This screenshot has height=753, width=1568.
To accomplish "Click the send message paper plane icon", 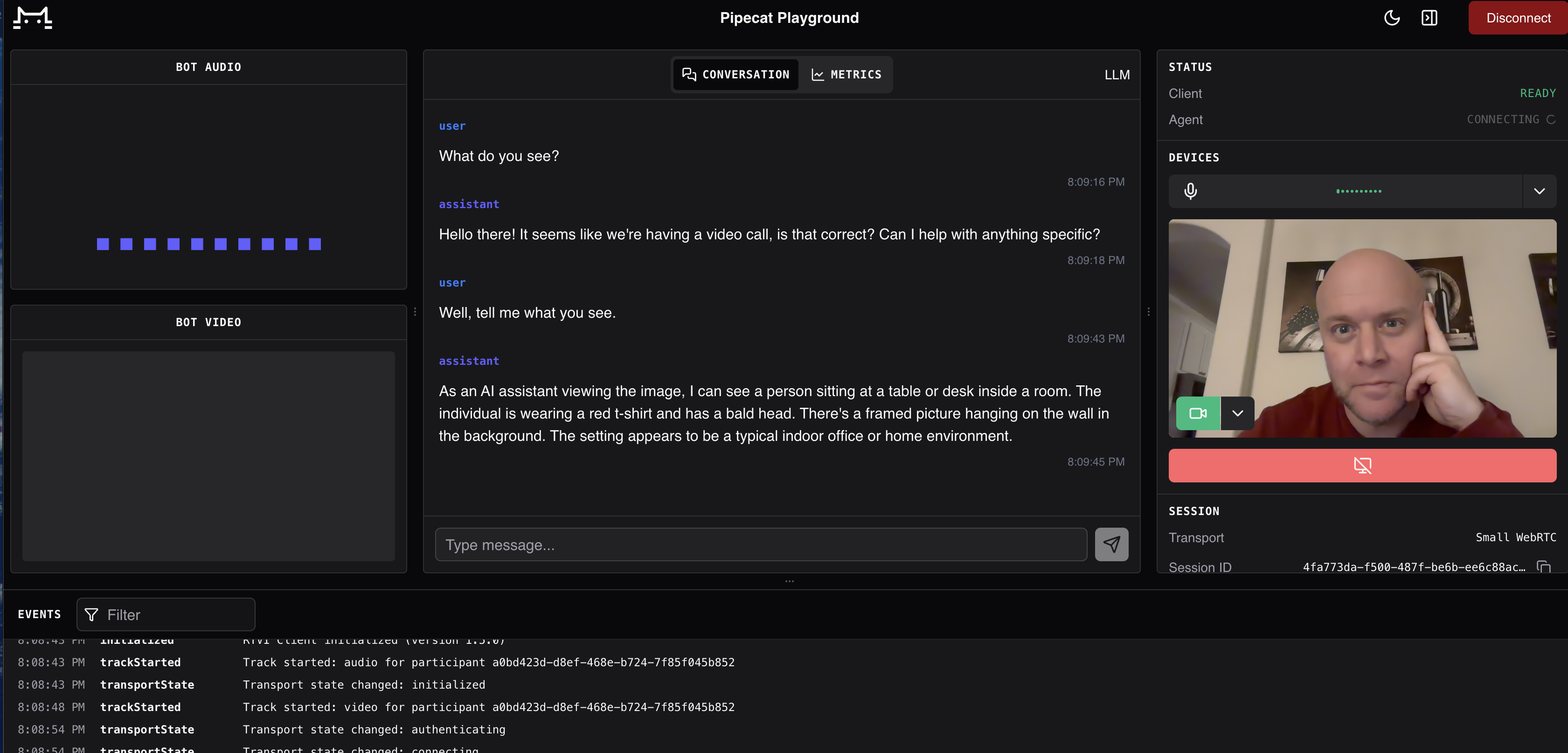I will tap(1111, 544).
